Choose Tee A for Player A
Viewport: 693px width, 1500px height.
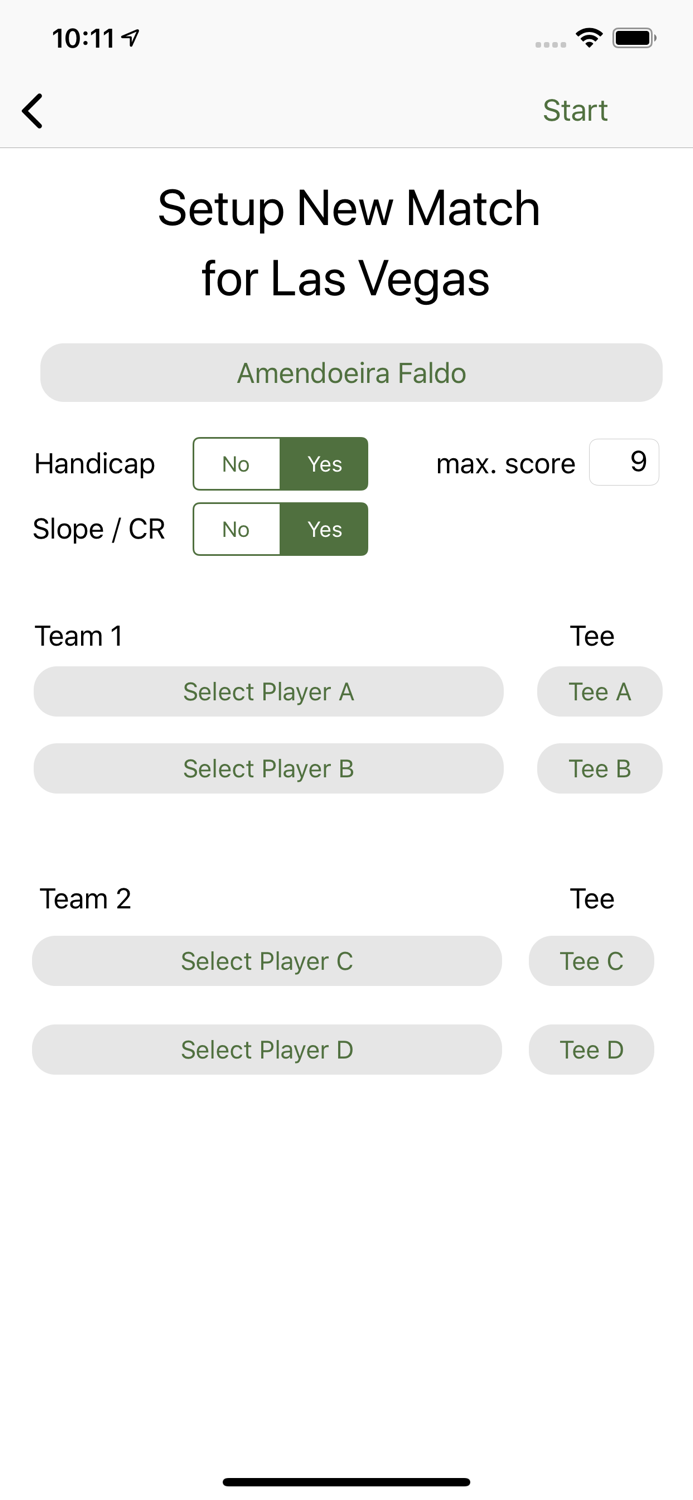point(599,691)
